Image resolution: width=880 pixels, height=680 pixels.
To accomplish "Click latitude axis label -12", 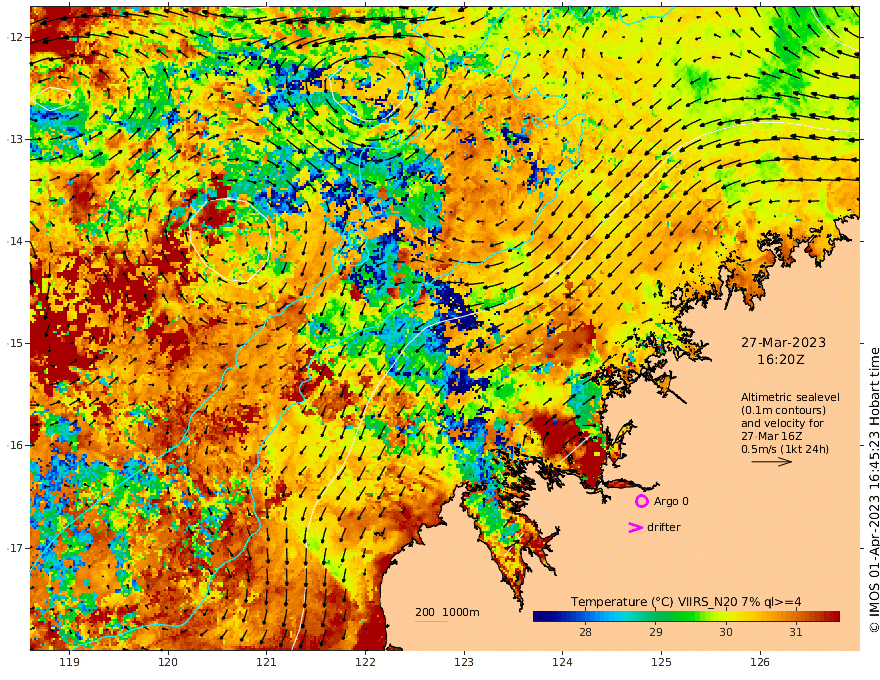I will coord(15,37).
